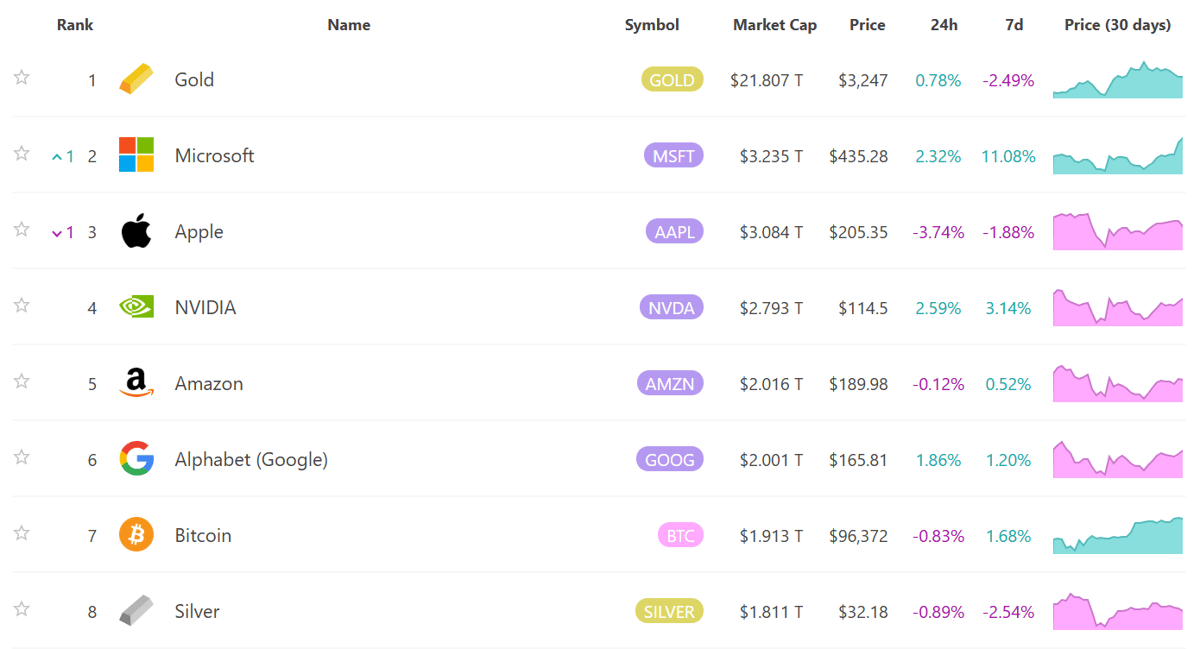Click the Microsoft four-square logo
Image resolution: width=1200 pixels, height=649 pixels.
(x=136, y=156)
